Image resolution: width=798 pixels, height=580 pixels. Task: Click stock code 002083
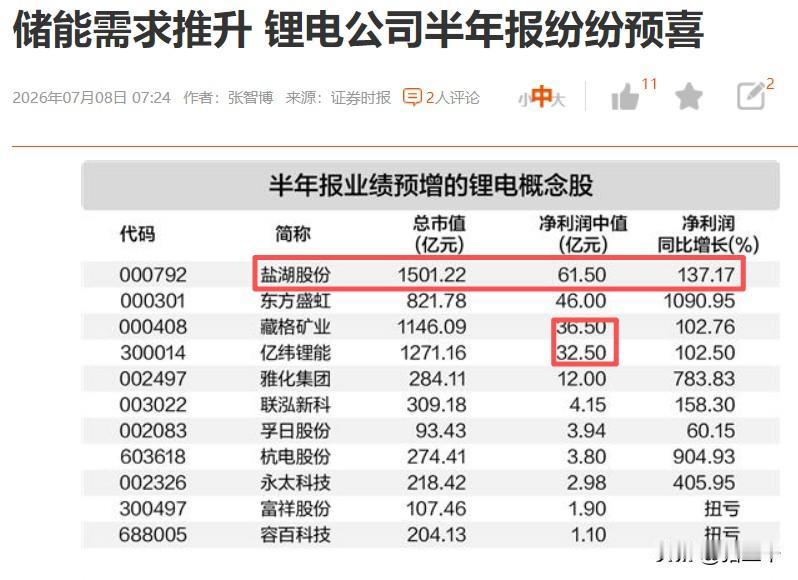click(153, 431)
